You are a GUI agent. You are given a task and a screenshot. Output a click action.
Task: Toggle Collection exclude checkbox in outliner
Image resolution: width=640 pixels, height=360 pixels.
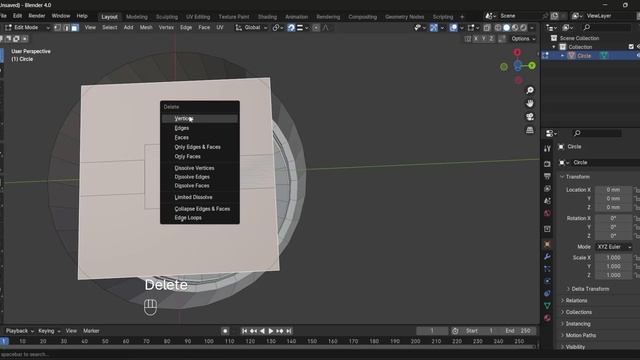click(631, 47)
